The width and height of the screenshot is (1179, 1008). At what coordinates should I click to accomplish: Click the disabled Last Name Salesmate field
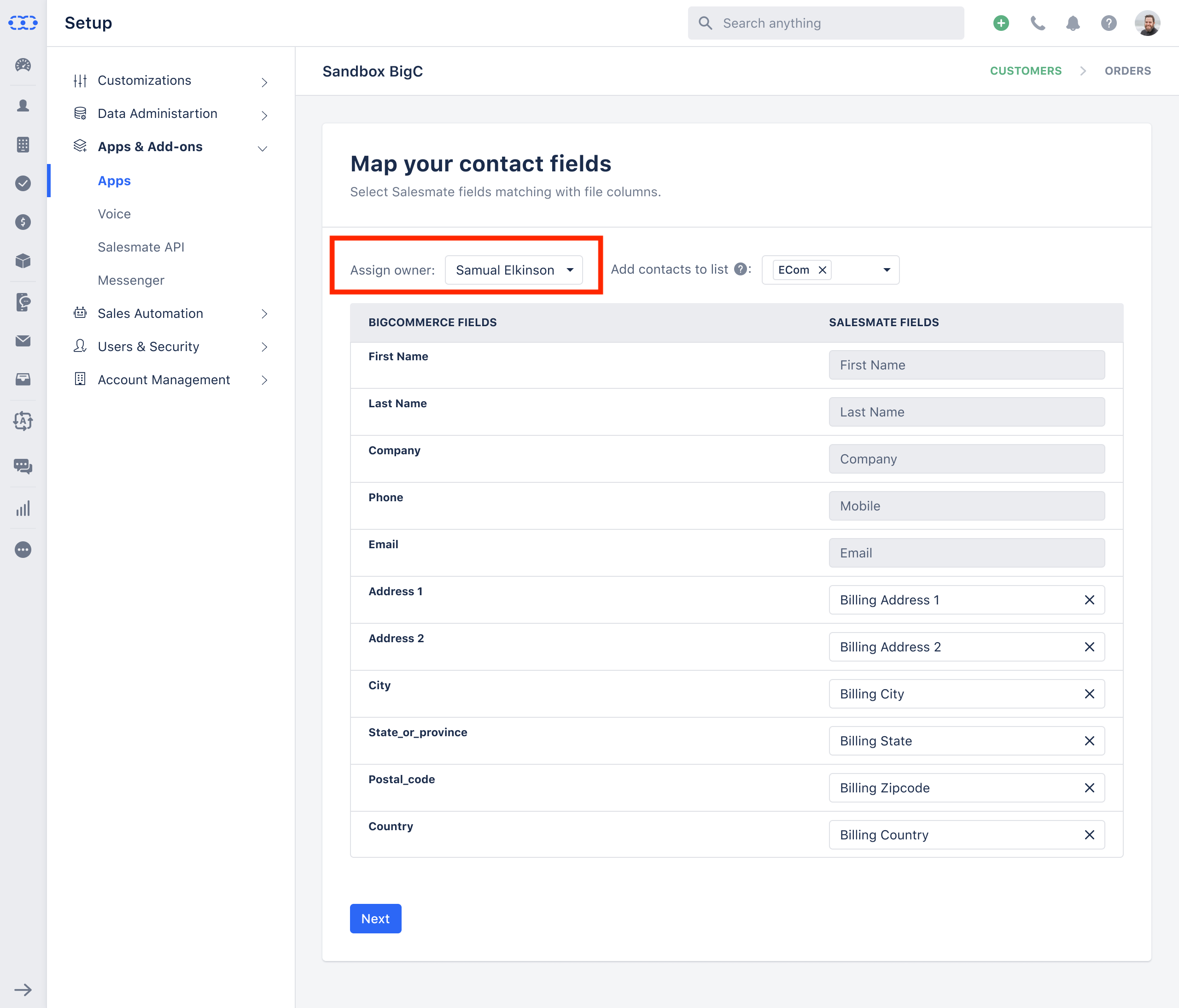click(x=966, y=412)
